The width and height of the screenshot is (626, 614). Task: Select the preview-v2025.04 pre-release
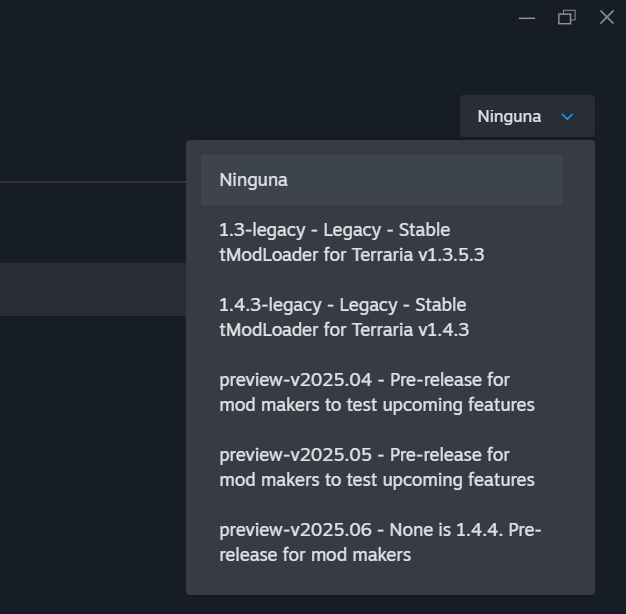pyautogui.click(x=364, y=380)
